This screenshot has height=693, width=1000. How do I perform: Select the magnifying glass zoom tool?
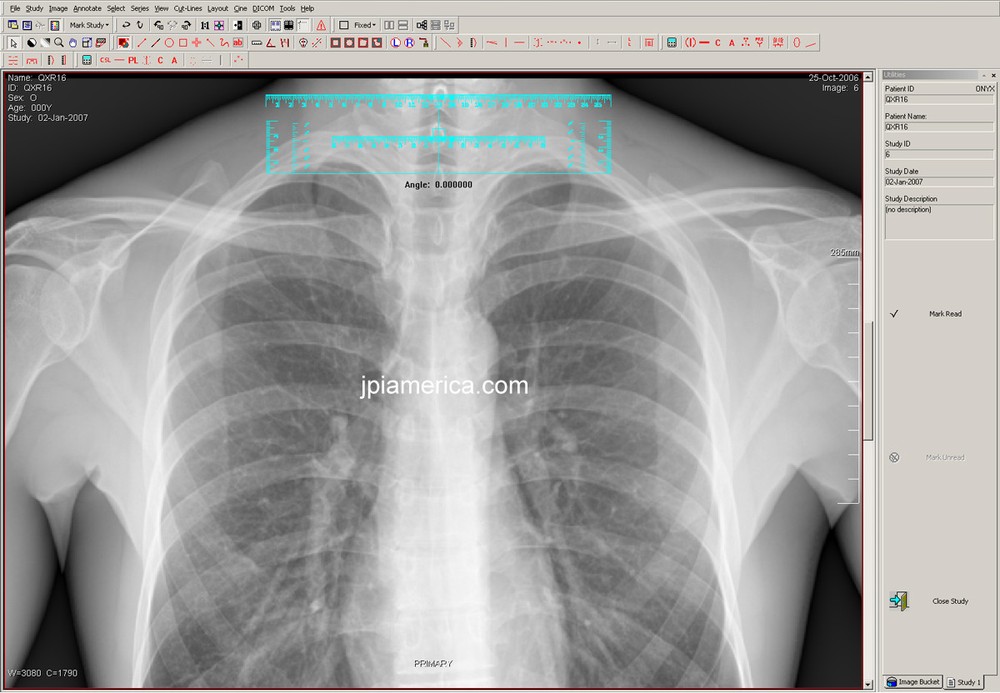(57, 43)
